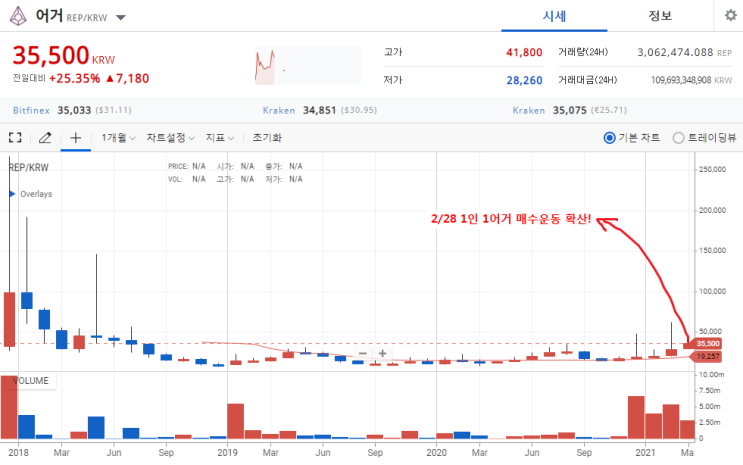The height and width of the screenshot is (465, 743).
Task: Click the 35,500 current price label on axis
Action: [707, 344]
